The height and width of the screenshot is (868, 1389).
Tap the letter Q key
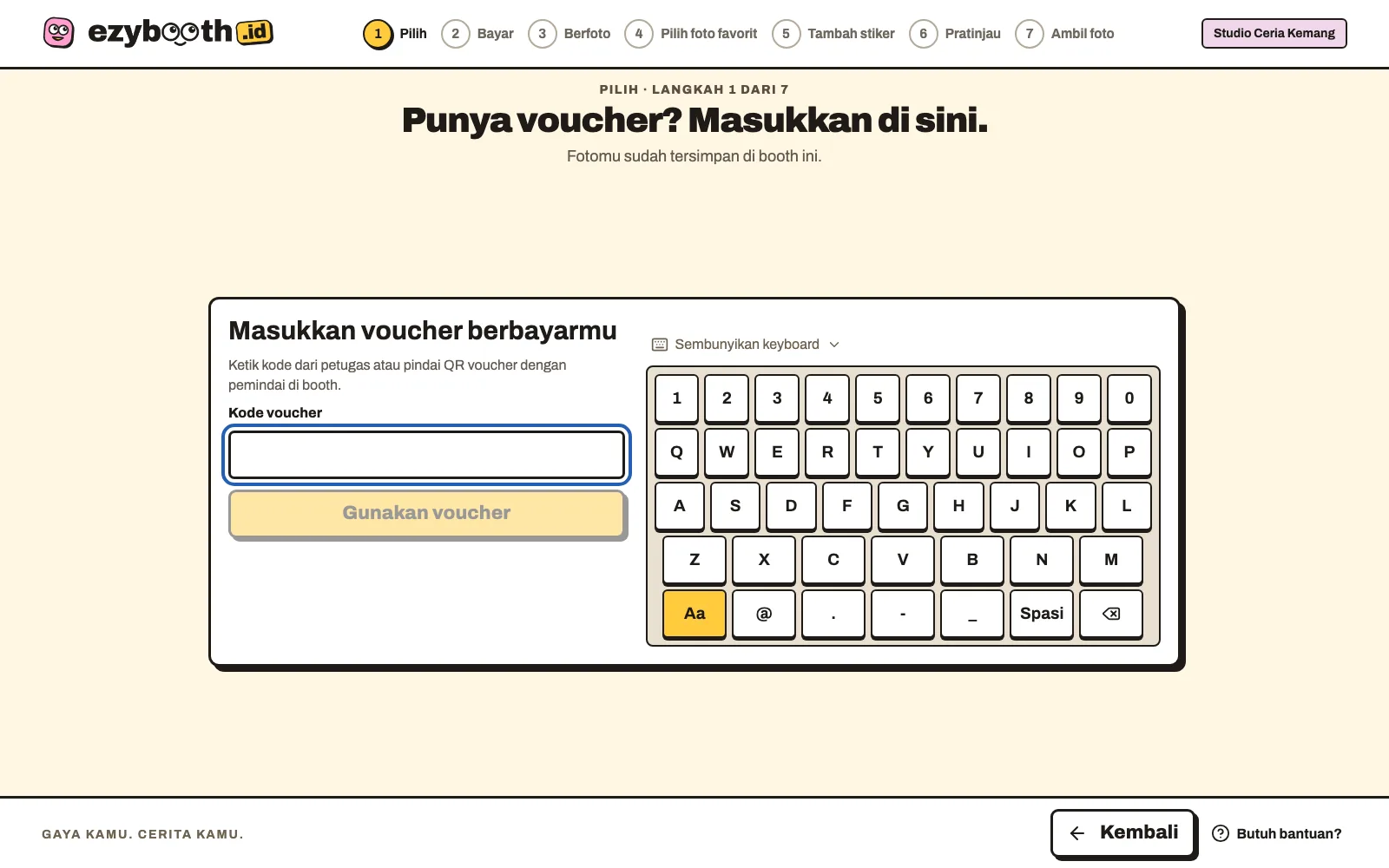pyautogui.click(x=677, y=452)
